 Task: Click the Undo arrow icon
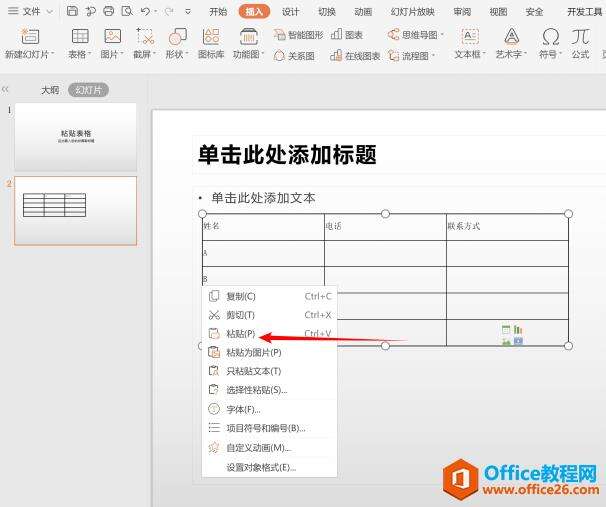pyautogui.click(x=145, y=12)
